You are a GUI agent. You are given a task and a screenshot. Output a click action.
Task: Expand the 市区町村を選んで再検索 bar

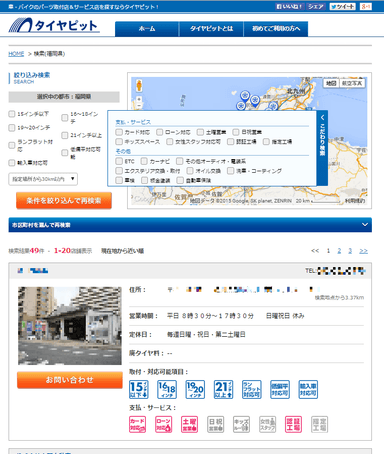[190, 225]
